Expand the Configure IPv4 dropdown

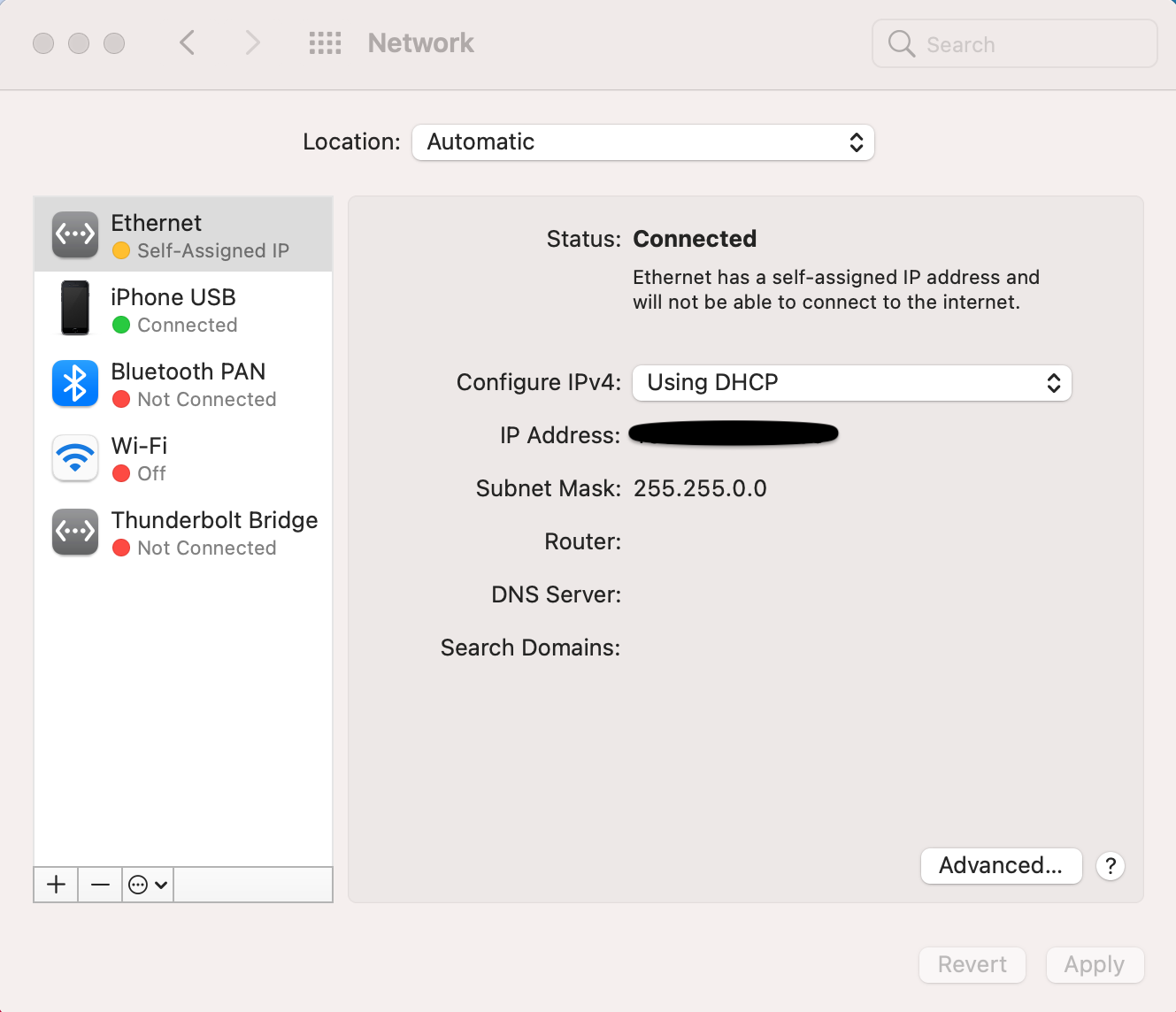click(x=852, y=383)
